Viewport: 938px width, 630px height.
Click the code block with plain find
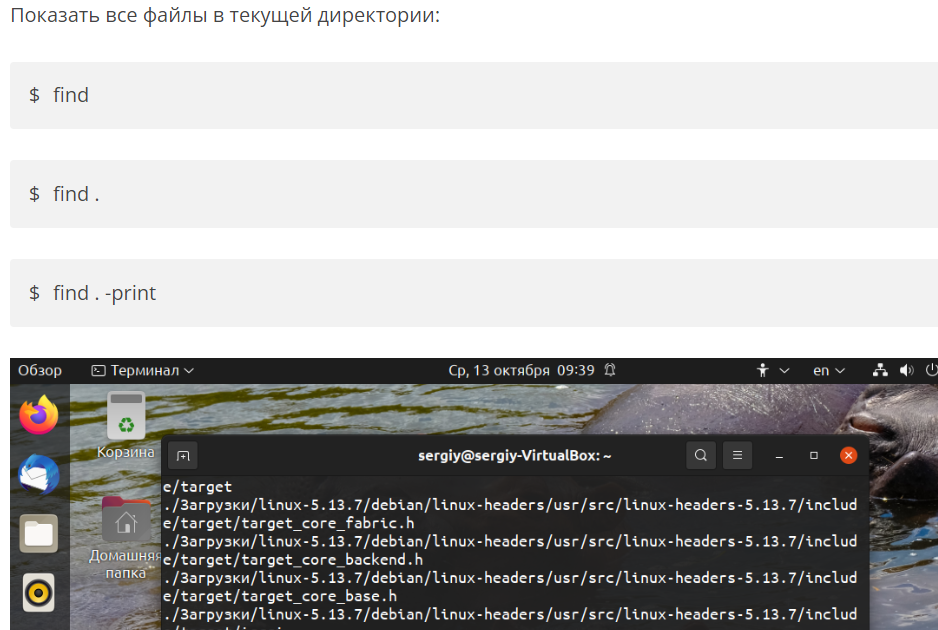click(x=474, y=95)
